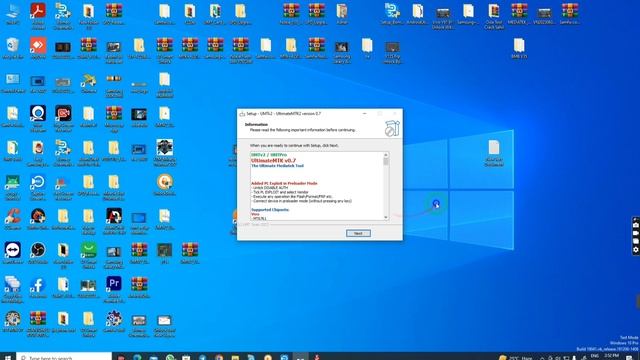640x360 pixels.
Task: Click the gear icon on the right-edge recorder bar
Action: tap(636, 249)
